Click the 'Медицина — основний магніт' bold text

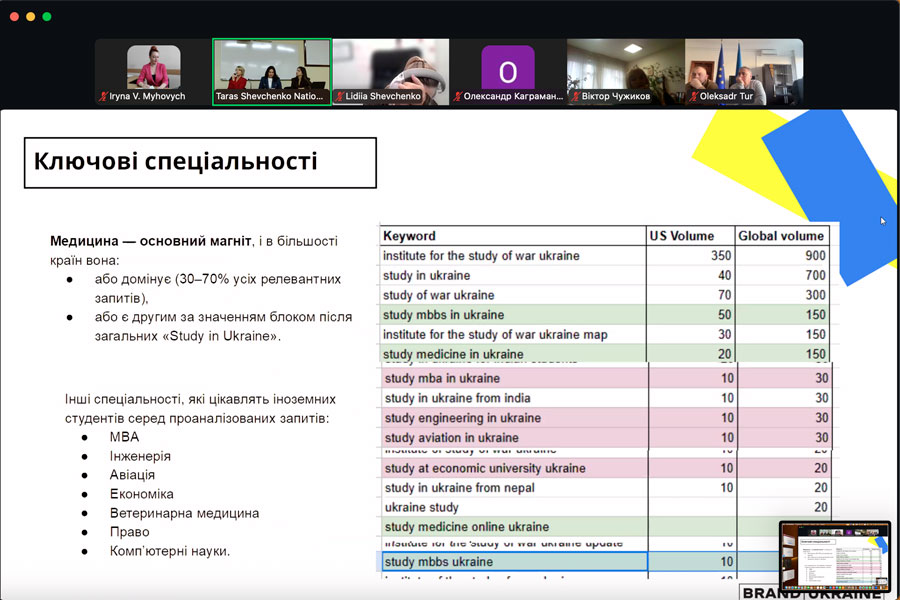point(150,241)
